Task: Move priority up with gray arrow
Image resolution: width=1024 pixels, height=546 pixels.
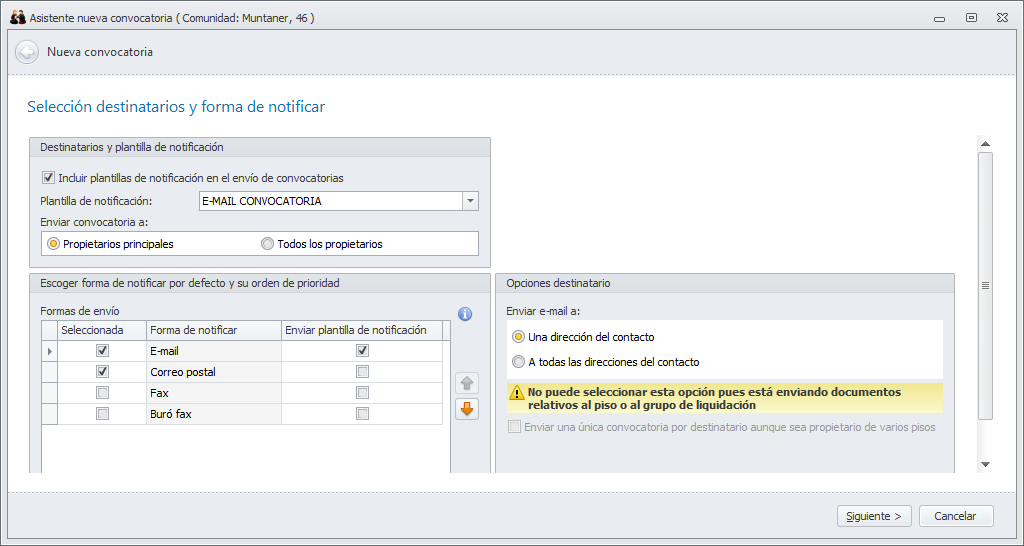Action: (x=467, y=383)
